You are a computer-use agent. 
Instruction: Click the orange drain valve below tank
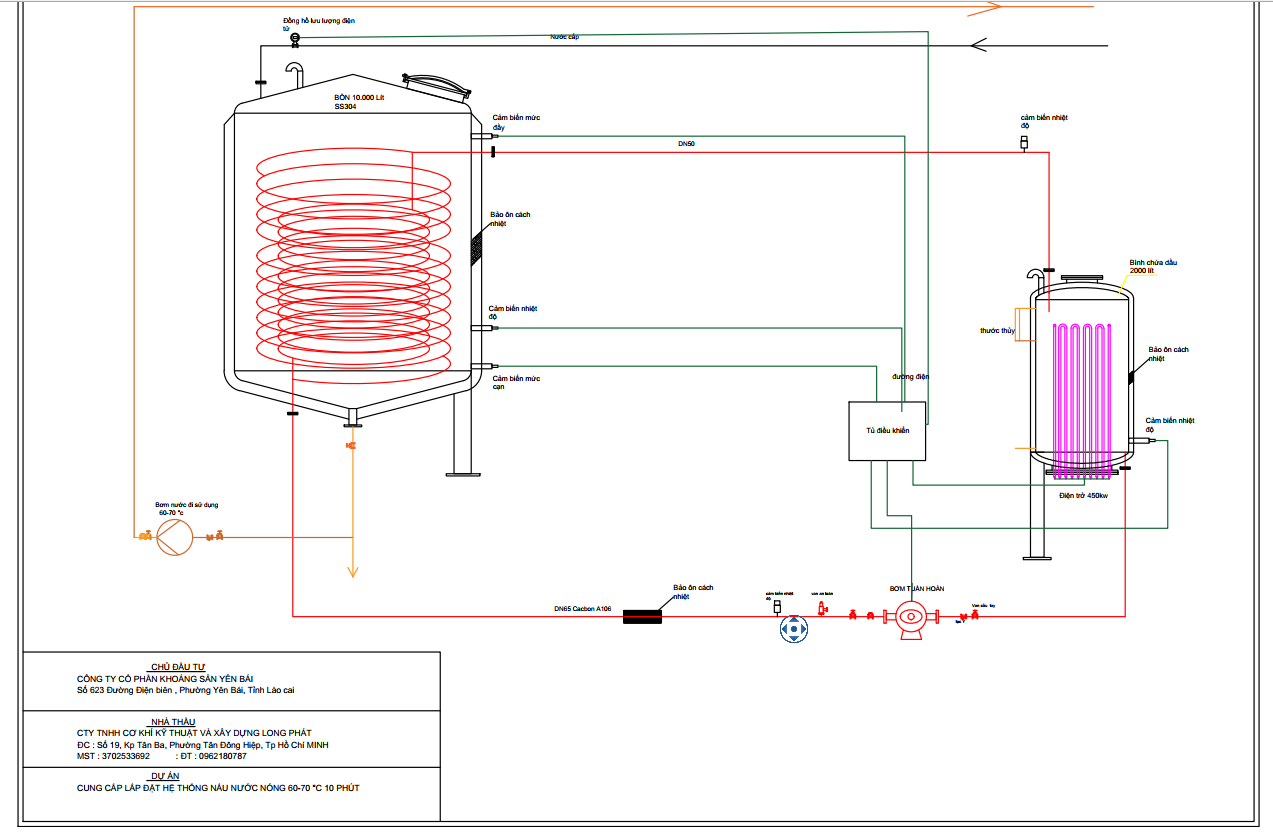[350, 445]
